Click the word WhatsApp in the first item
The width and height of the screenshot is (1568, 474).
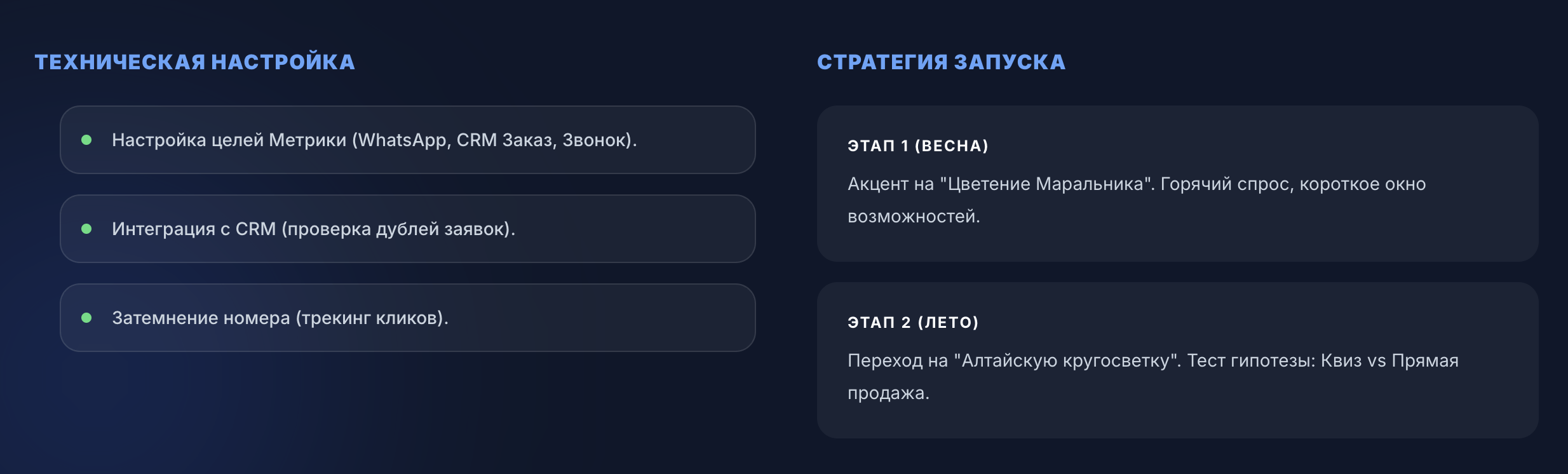pos(404,140)
